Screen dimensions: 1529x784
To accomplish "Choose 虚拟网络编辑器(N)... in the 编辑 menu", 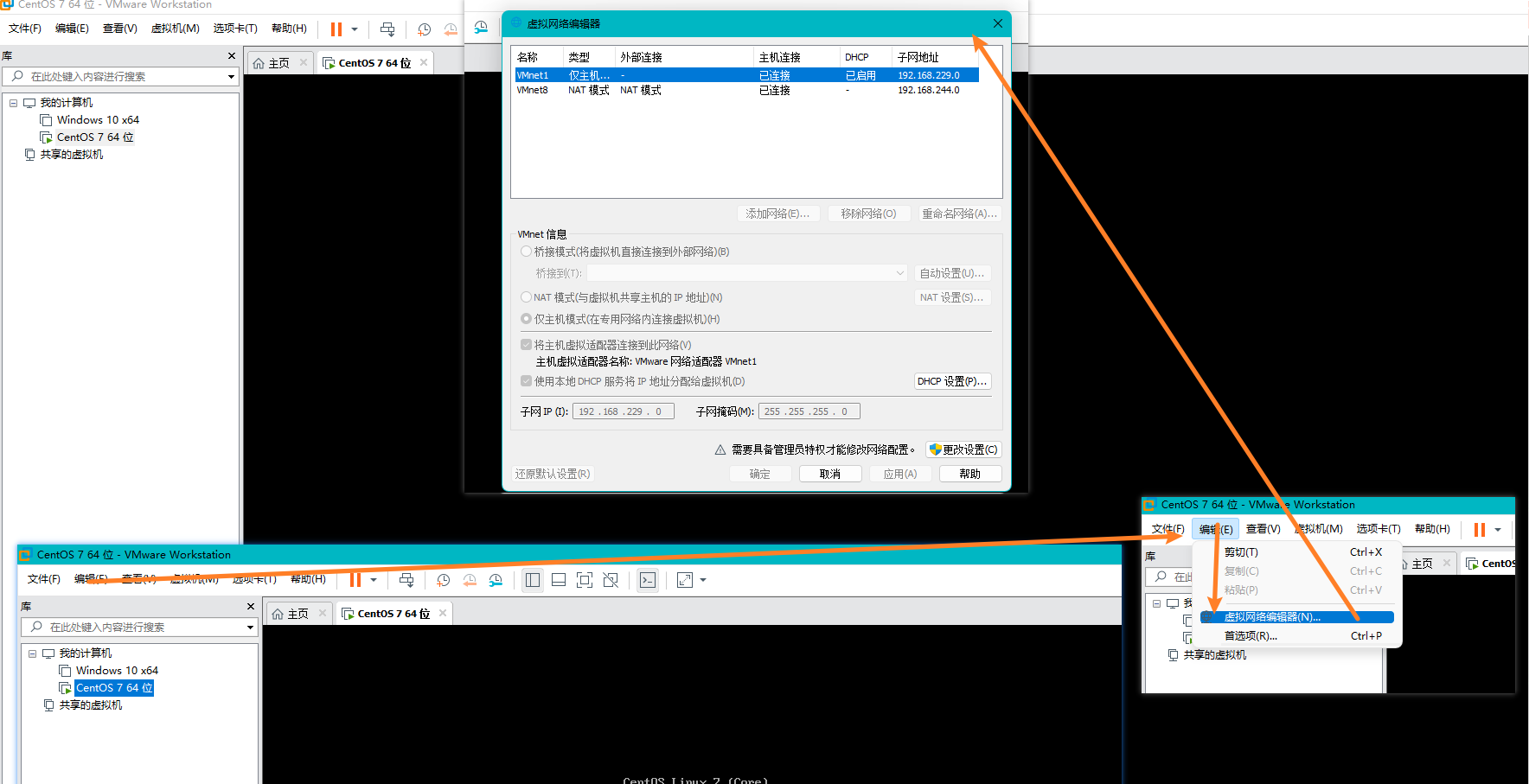I will pyautogui.click(x=1297, y=617).
